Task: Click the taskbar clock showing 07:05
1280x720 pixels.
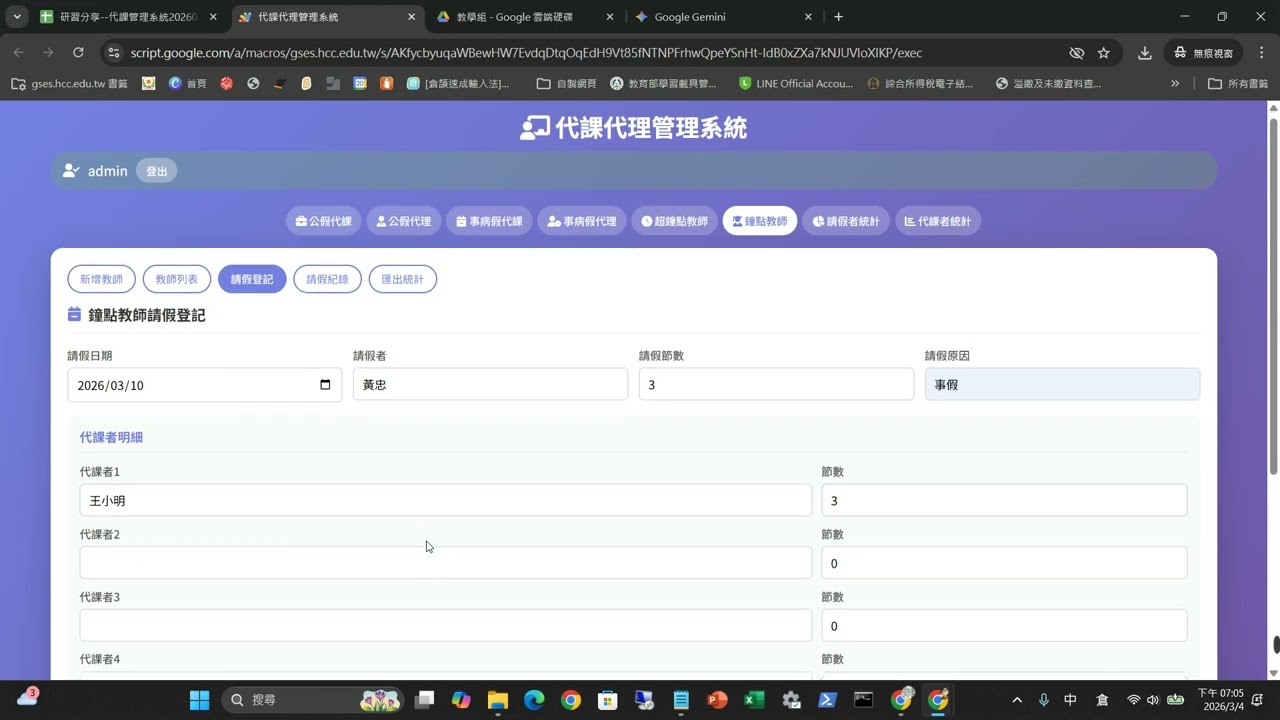Action: coord(1221,699)
